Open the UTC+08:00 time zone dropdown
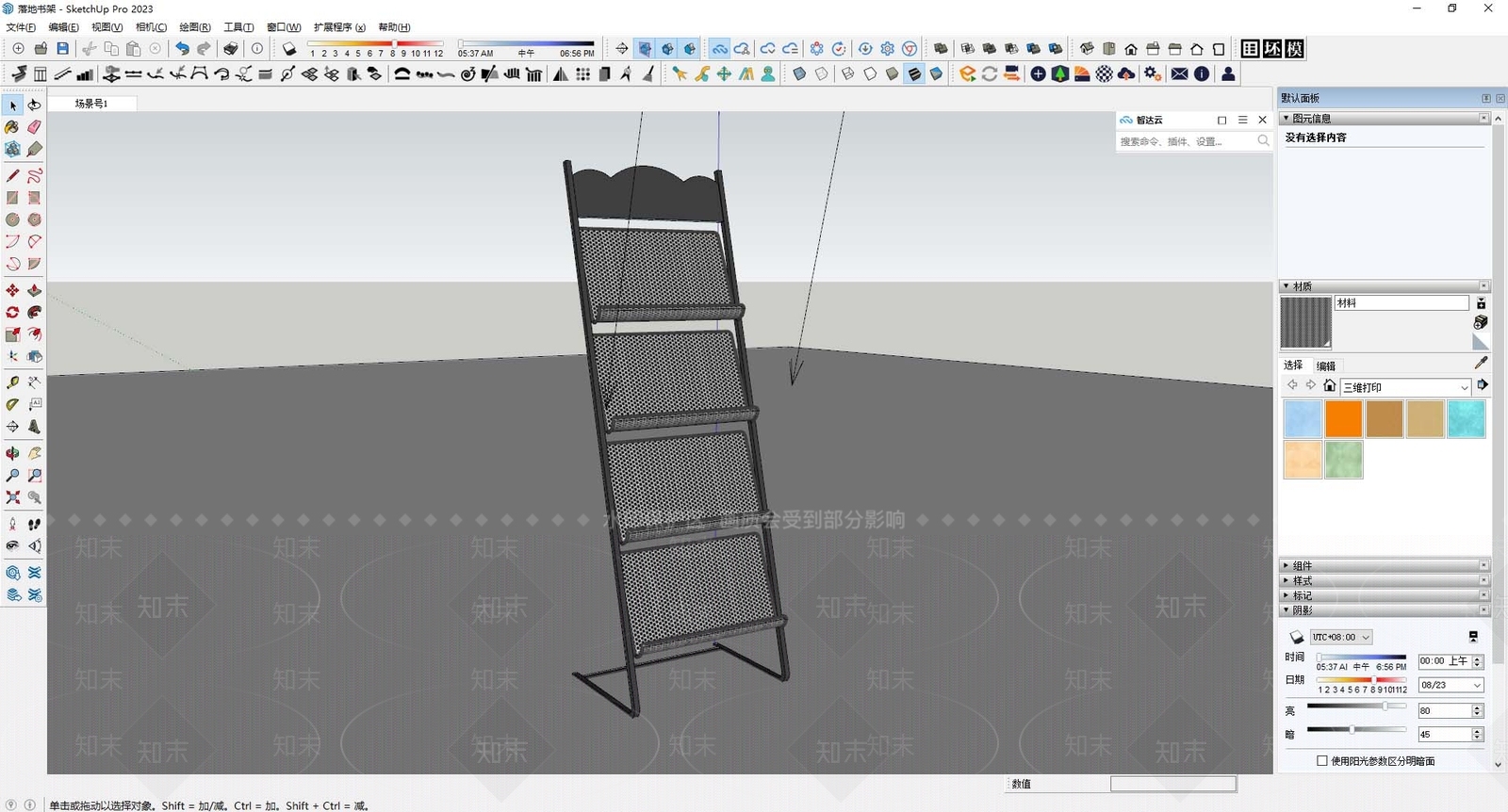Image resolution: width=1508 pixels, height=812 pixels. point(1340,637)
